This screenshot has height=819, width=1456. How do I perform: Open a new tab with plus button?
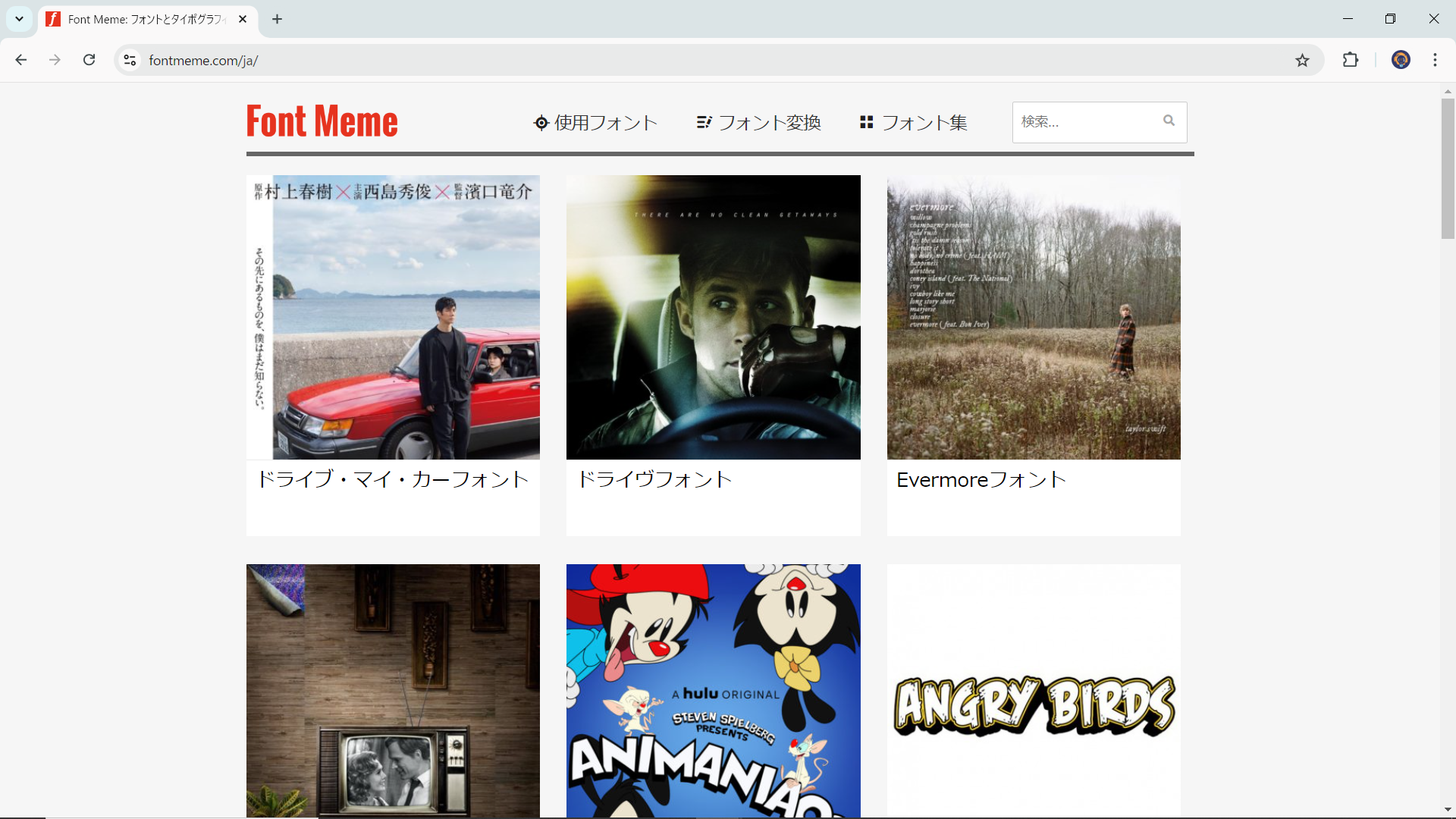pos(277,19)
